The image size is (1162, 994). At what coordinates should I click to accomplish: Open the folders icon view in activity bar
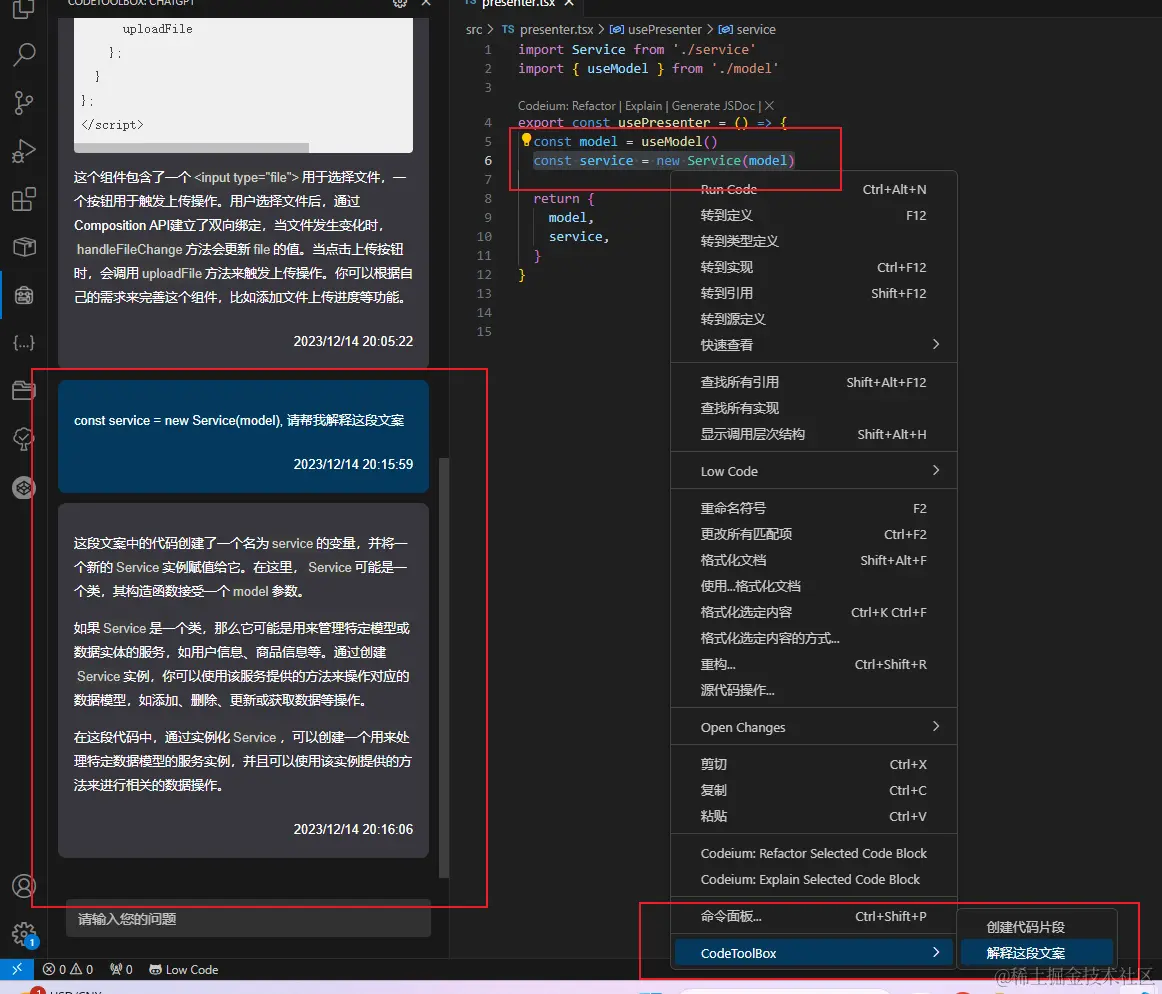click(24, 391)
